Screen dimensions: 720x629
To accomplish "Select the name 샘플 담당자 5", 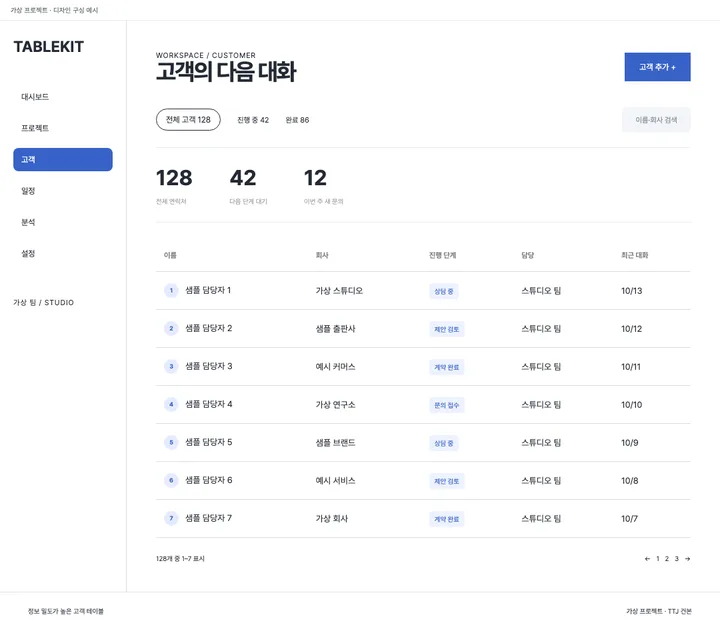I will click(208, 442).
